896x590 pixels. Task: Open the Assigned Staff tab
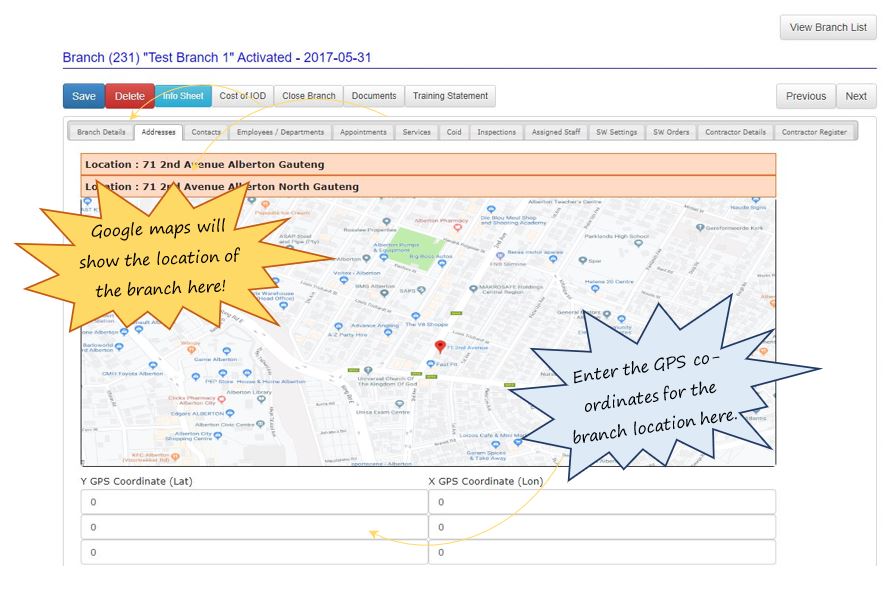point(556,132)
